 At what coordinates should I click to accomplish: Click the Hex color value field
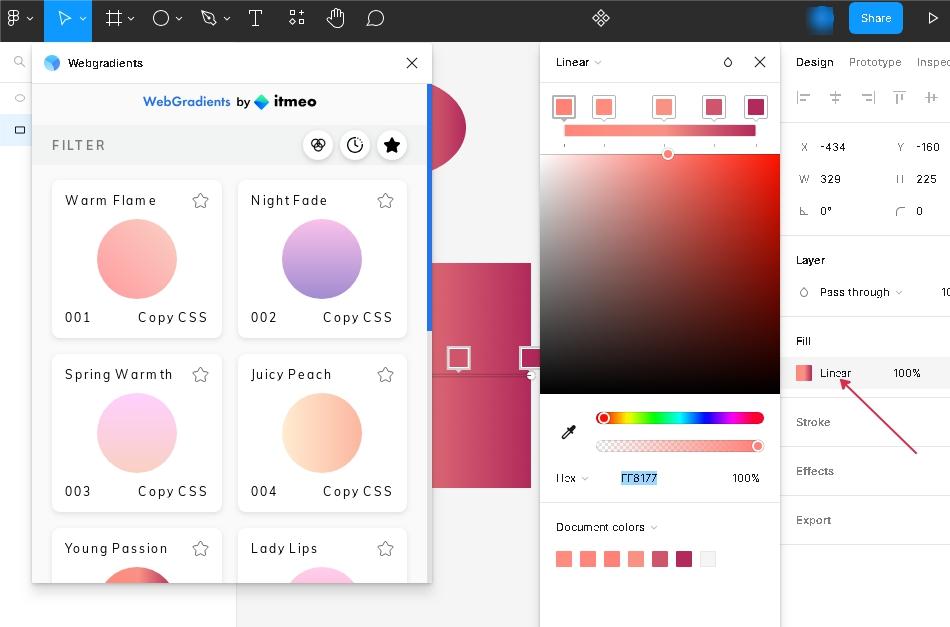click(639, 478)
